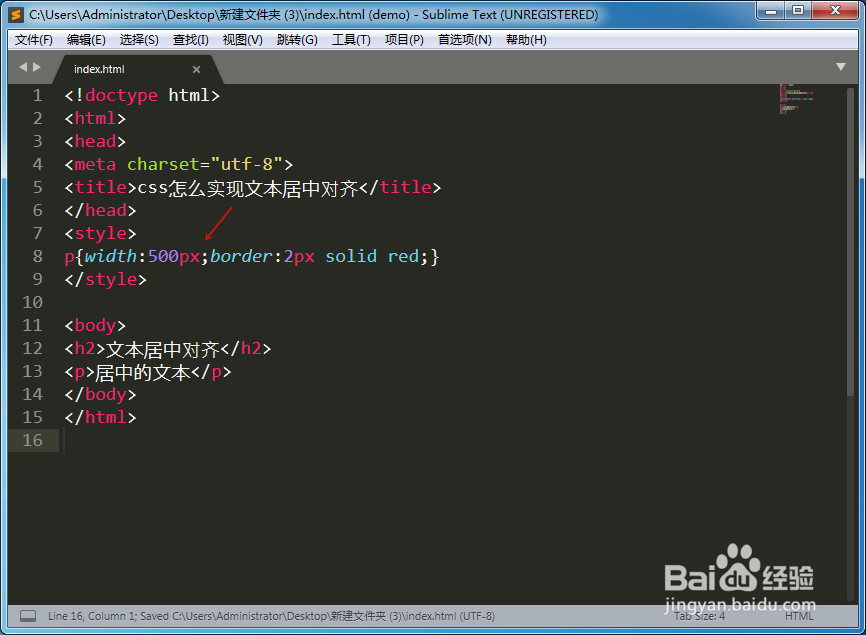Go to previous tab with left arrow

pos(23,67)
